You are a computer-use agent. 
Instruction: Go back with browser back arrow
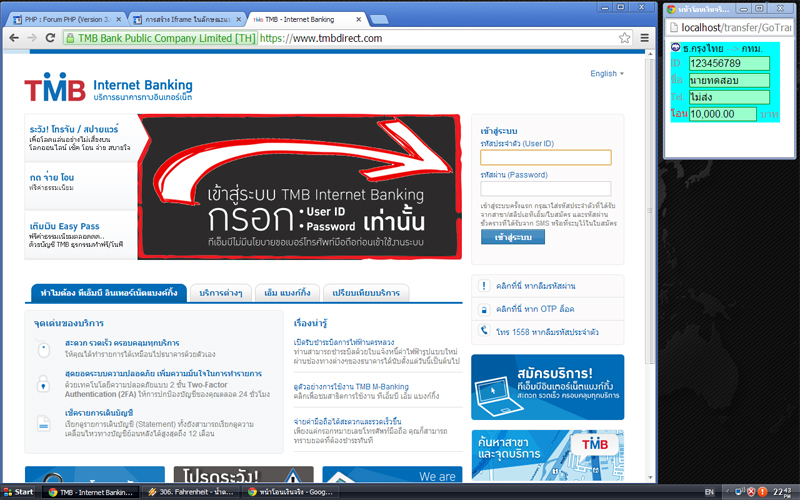(14, 38)
